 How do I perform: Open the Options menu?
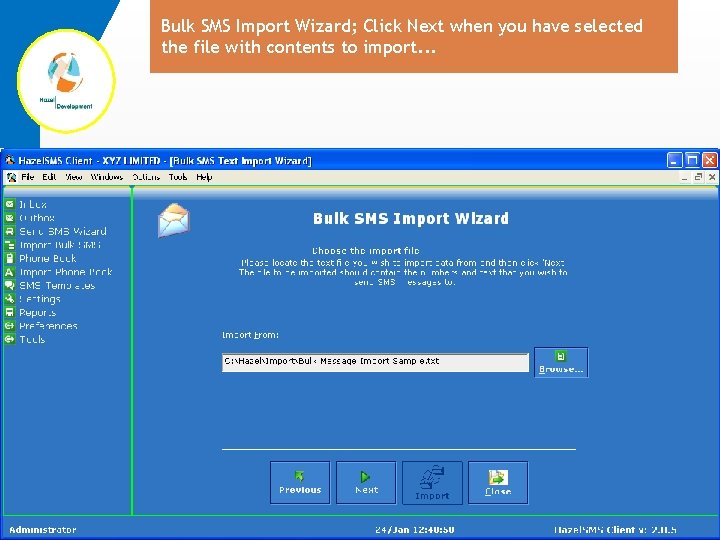[x=146, y=177]
